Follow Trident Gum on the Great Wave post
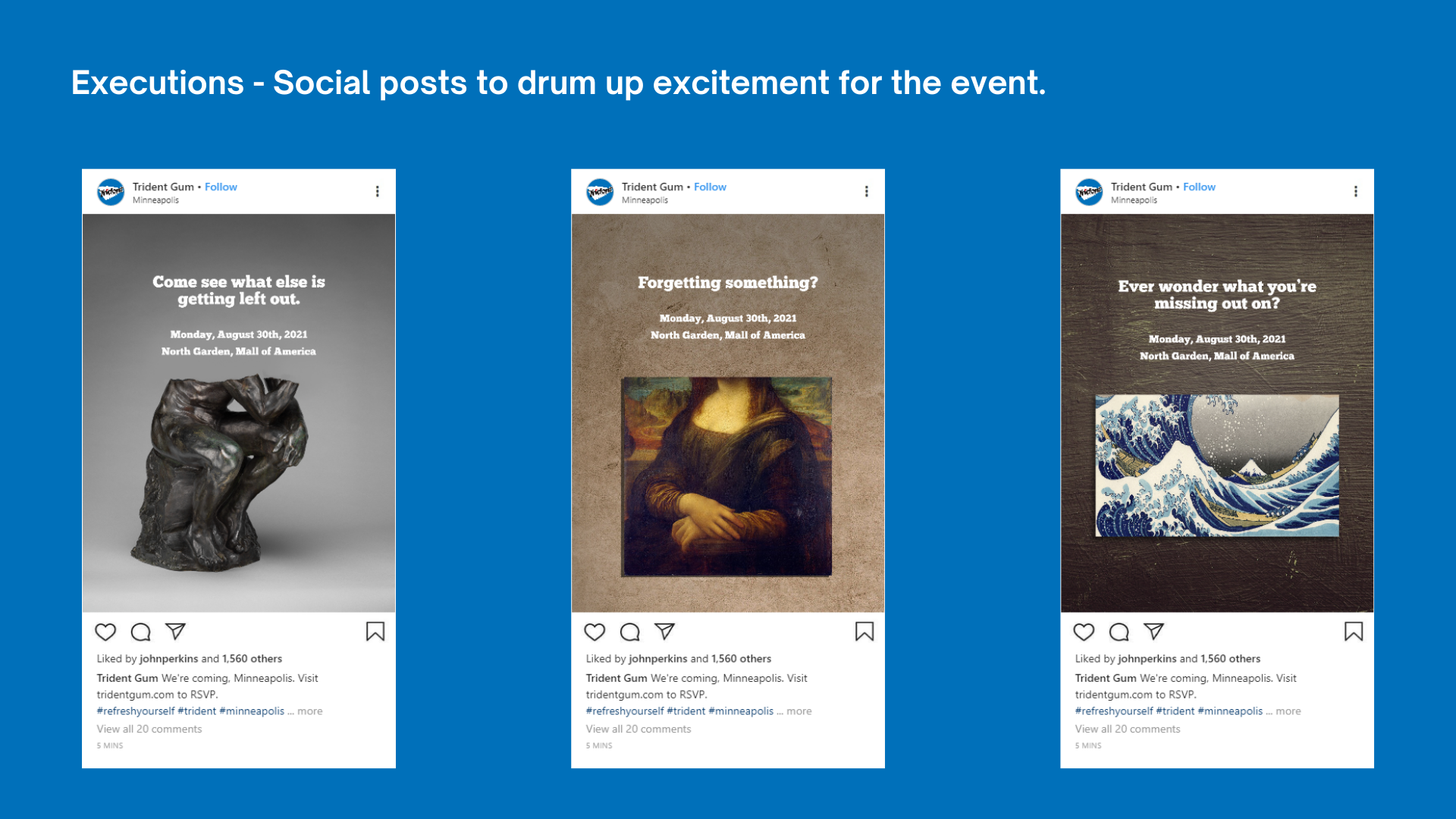1456x819 pixels. 1199,187
